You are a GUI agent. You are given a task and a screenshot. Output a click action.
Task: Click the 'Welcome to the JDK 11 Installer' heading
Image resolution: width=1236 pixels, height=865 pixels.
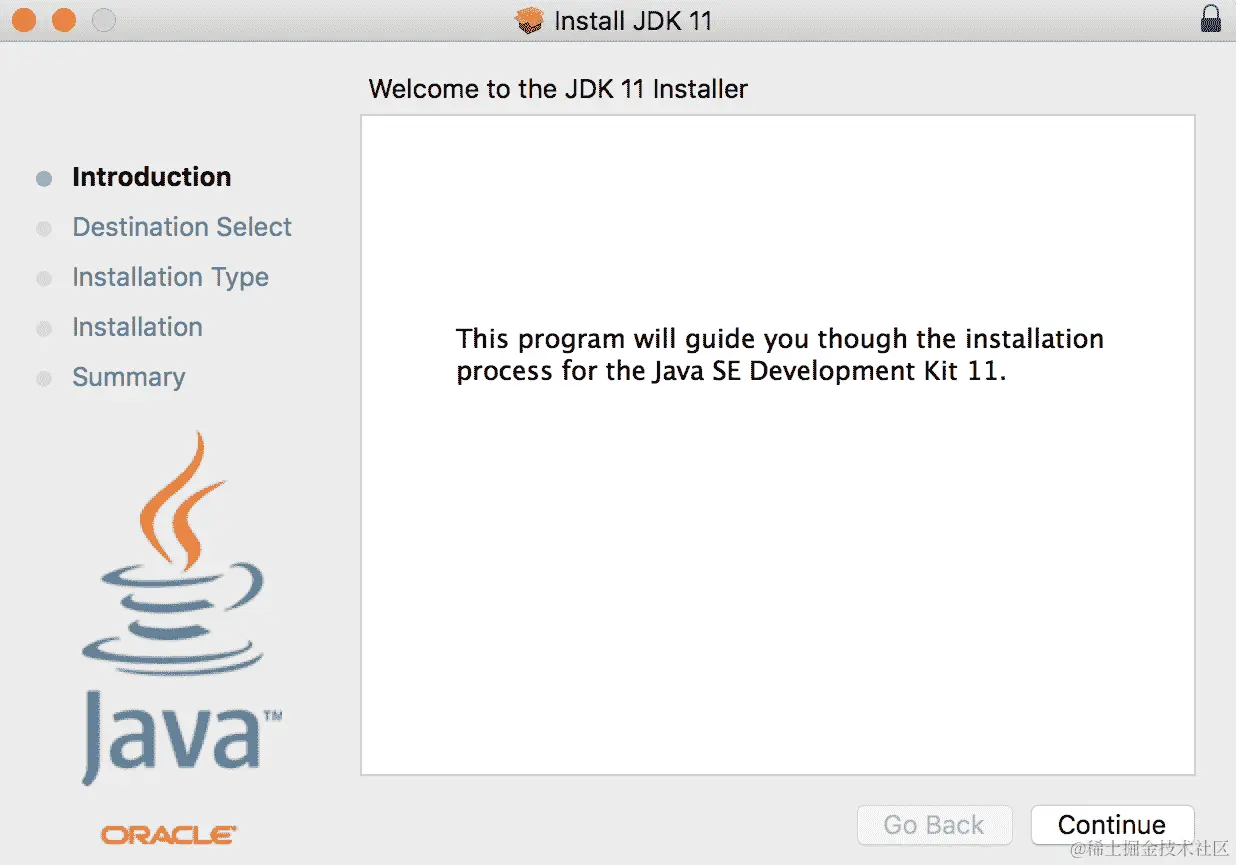point(558,89)
